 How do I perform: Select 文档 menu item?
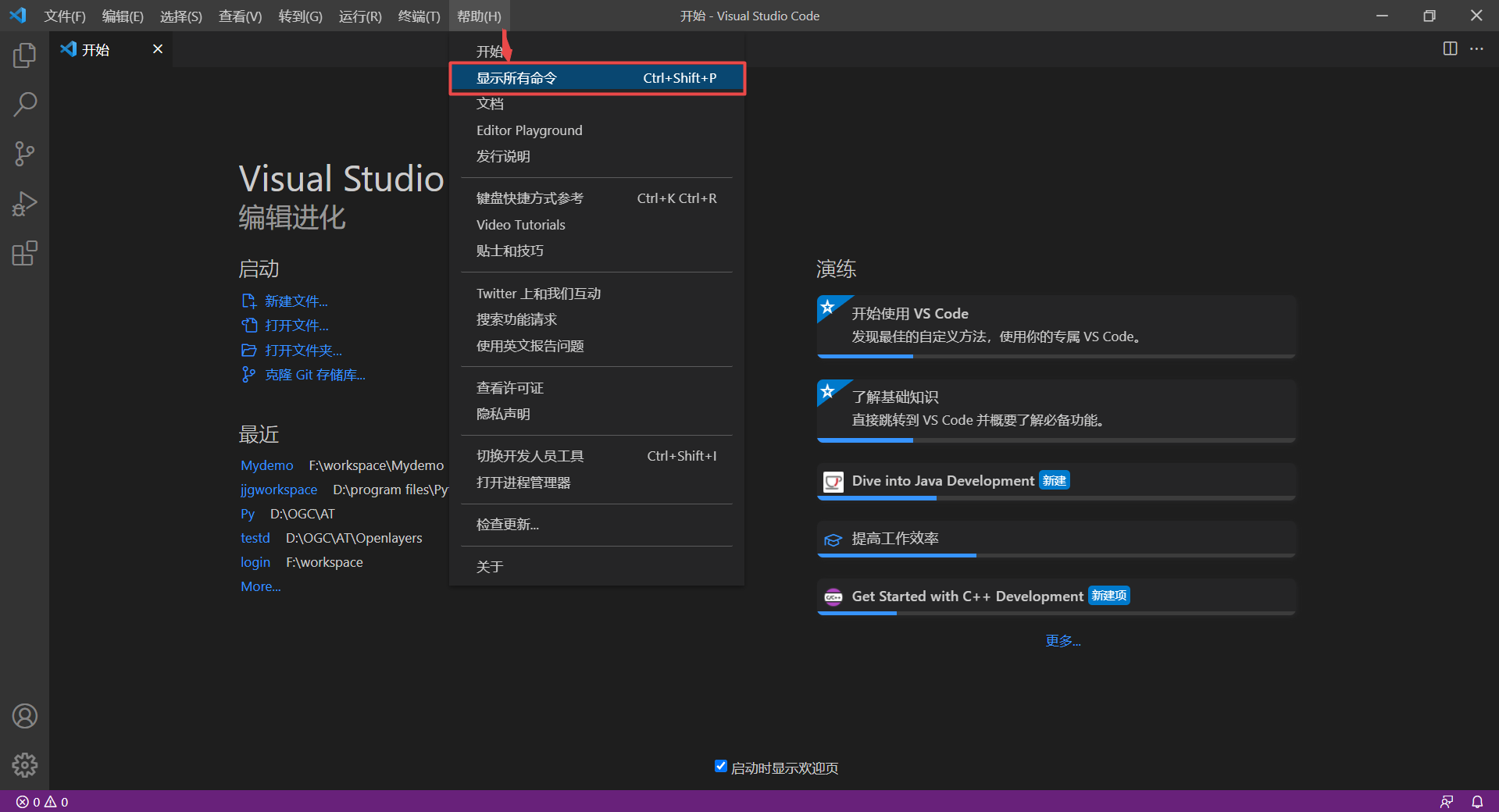[597, 104]
